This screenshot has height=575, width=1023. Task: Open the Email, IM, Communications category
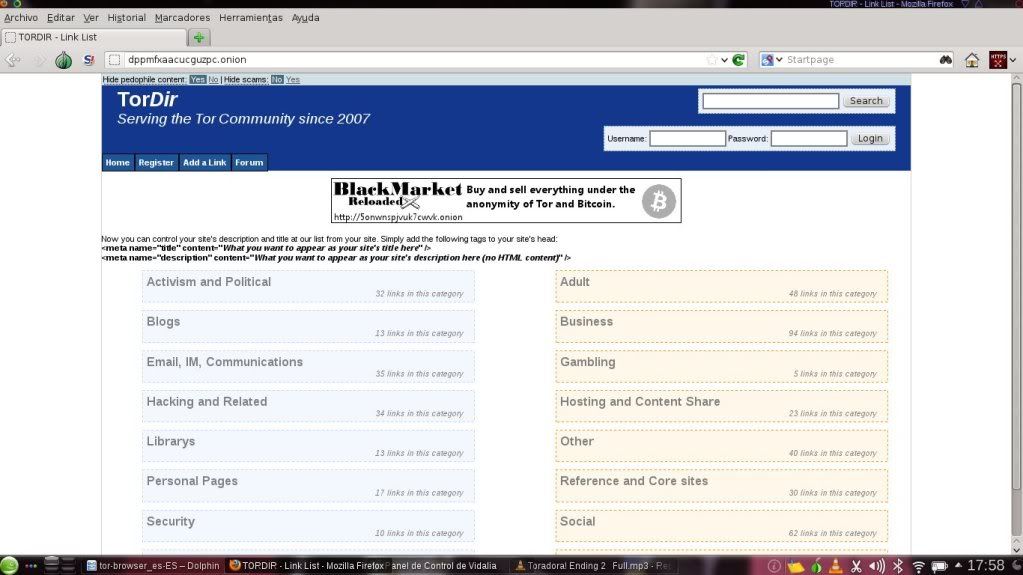(x=224, y=362)
